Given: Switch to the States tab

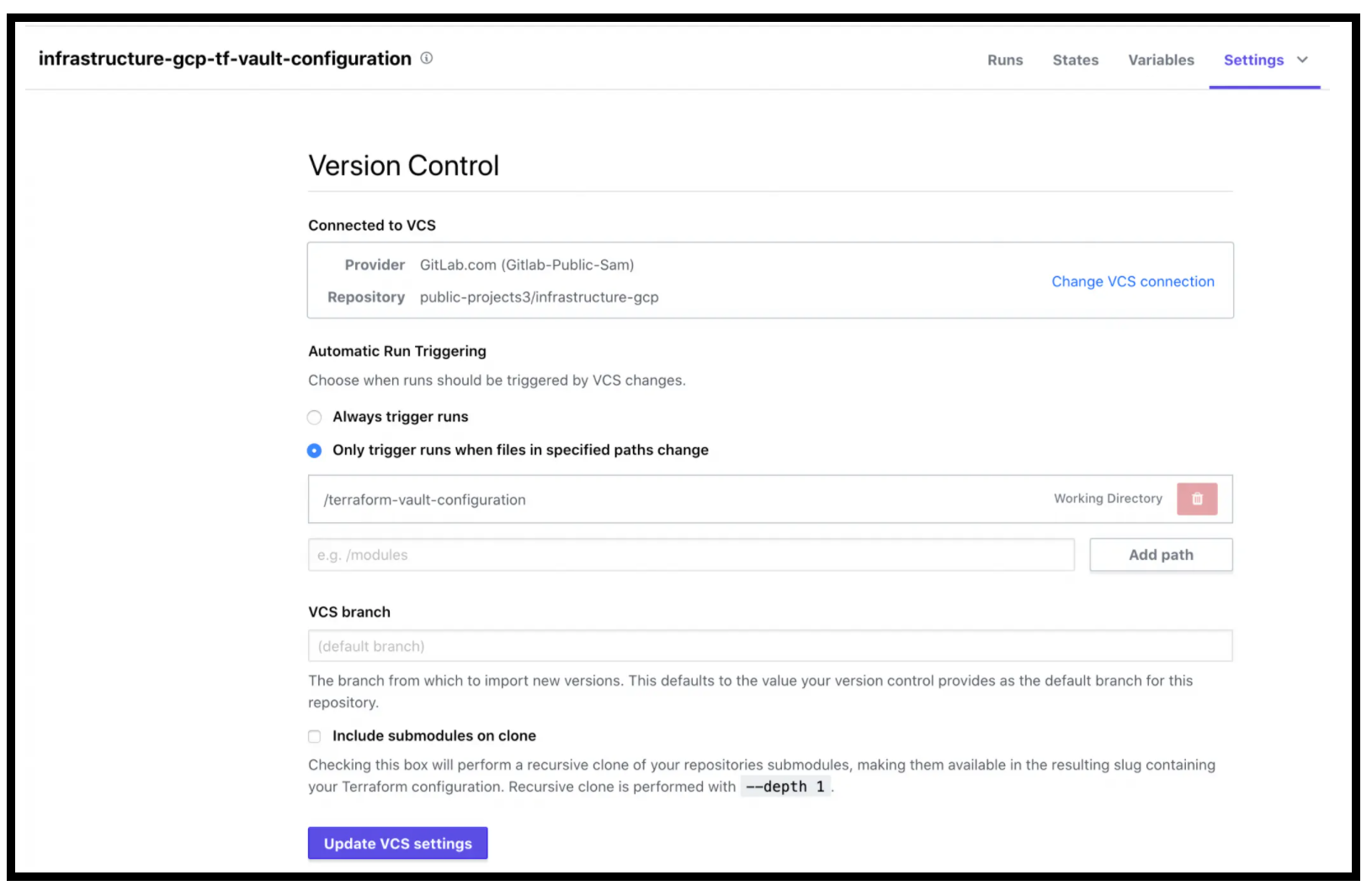Looking at the screenshot, I should pos(1075,60).
